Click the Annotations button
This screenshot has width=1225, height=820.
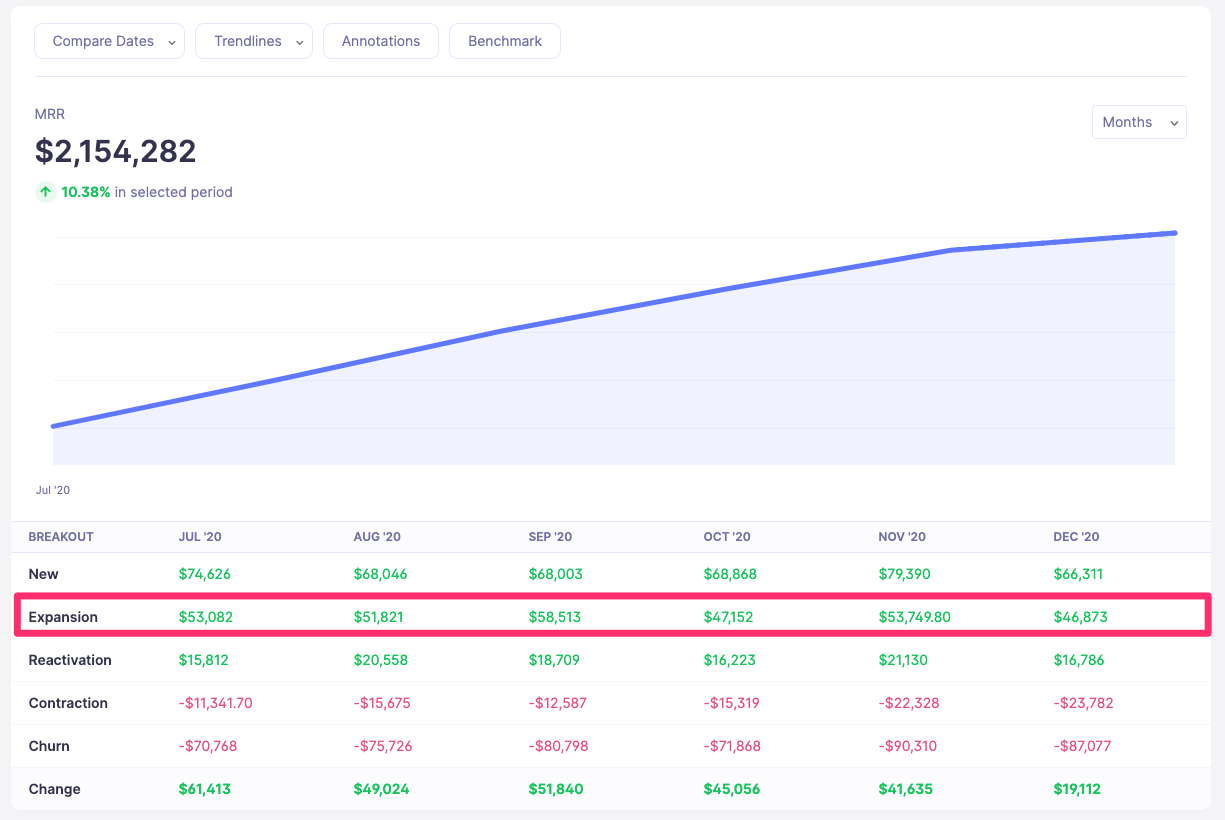380,41
